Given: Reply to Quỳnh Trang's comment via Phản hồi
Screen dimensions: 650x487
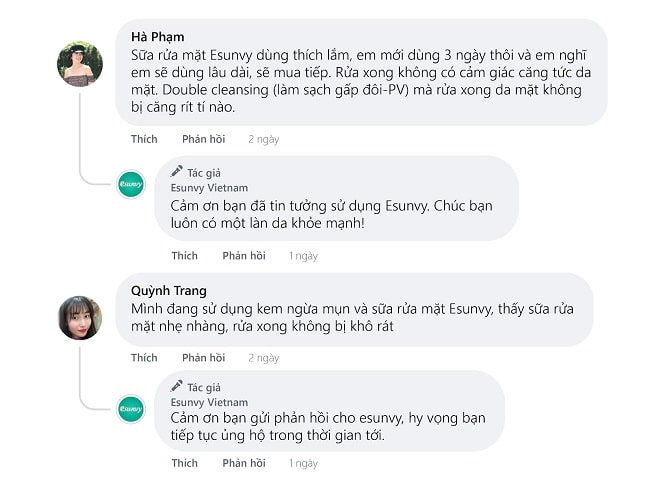Looking at the screenshot, I should (x=203, y=357).
